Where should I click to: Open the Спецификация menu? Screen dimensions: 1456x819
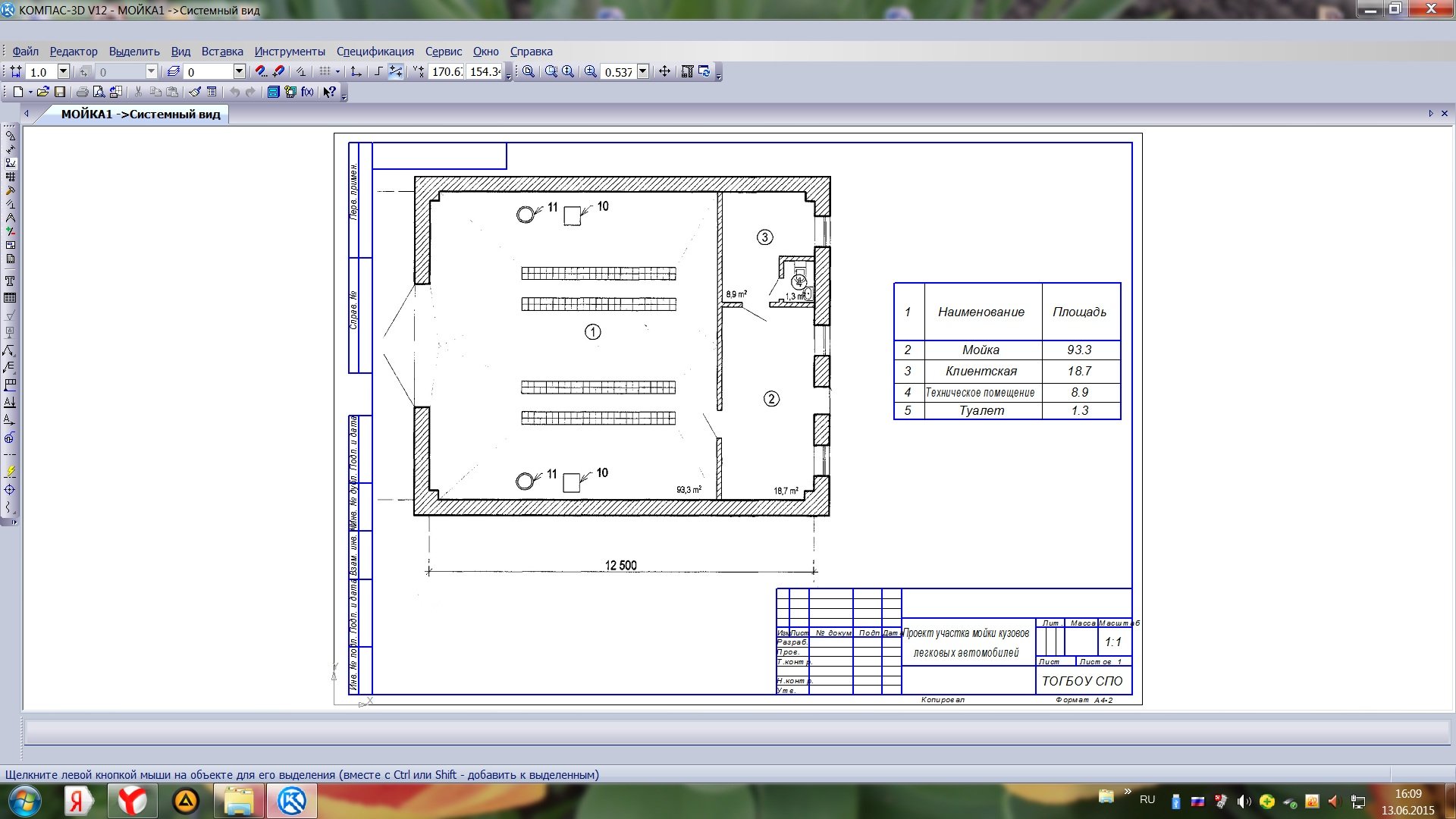[x=375, y=52]
